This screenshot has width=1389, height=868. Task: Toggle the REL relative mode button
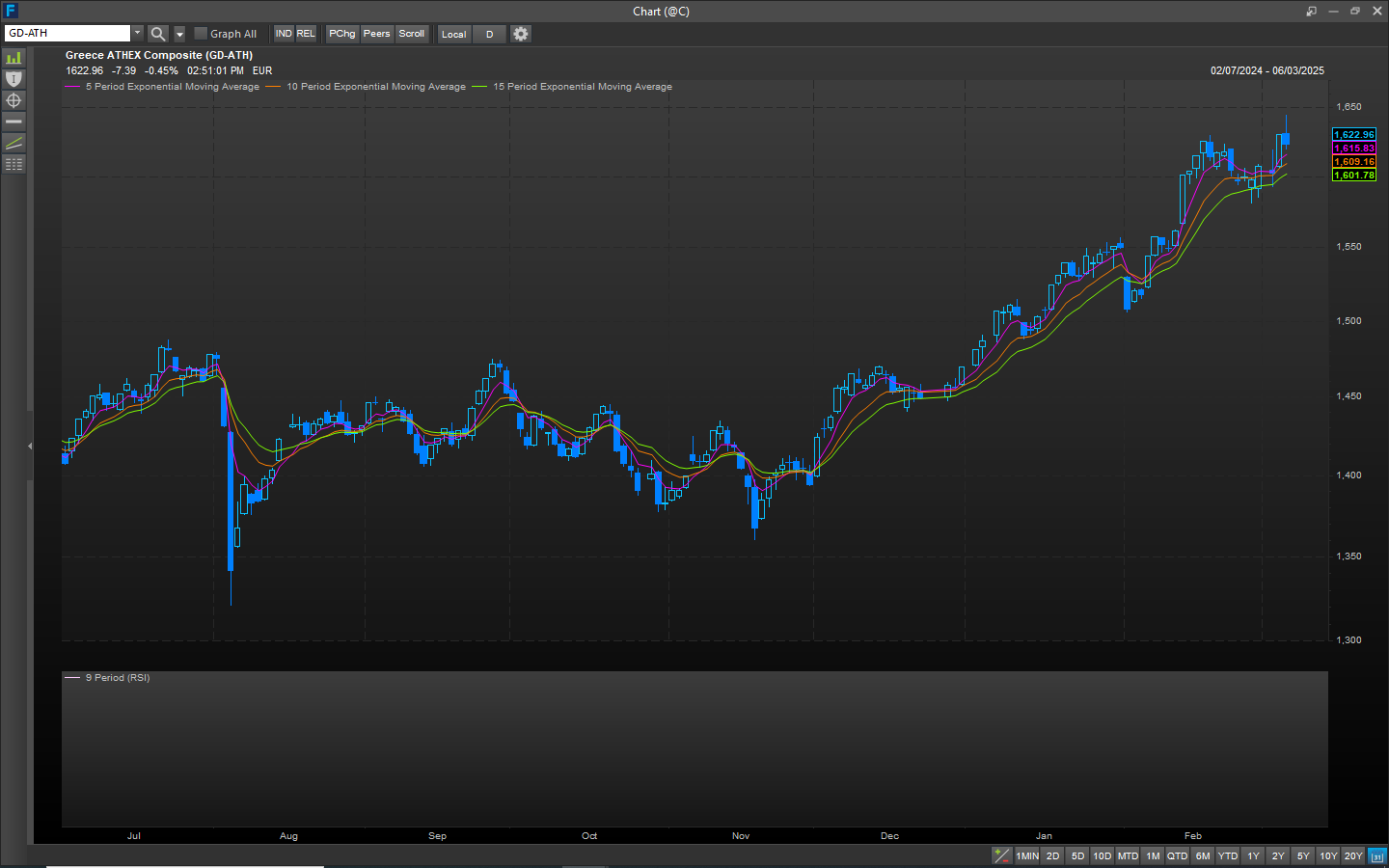tap(306, 34)
